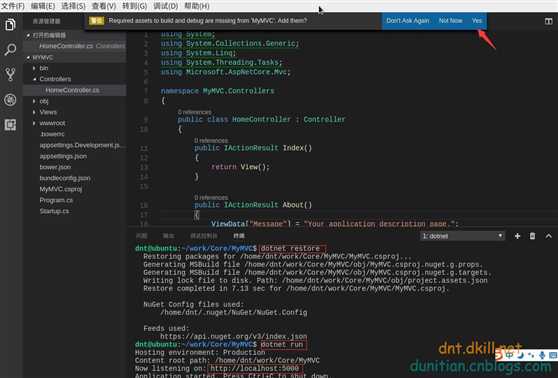The width and height of the screenshot is (558, 378).
Task: Open the 选择(S) menu
Action: [73, 6]
